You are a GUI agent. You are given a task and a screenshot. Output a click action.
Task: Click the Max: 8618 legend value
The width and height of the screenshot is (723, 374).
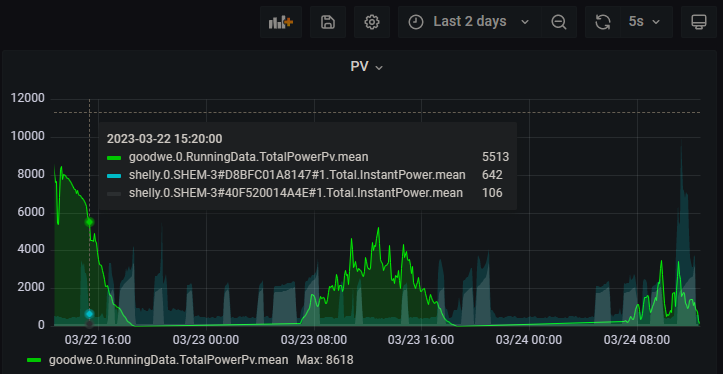(325, 360)
